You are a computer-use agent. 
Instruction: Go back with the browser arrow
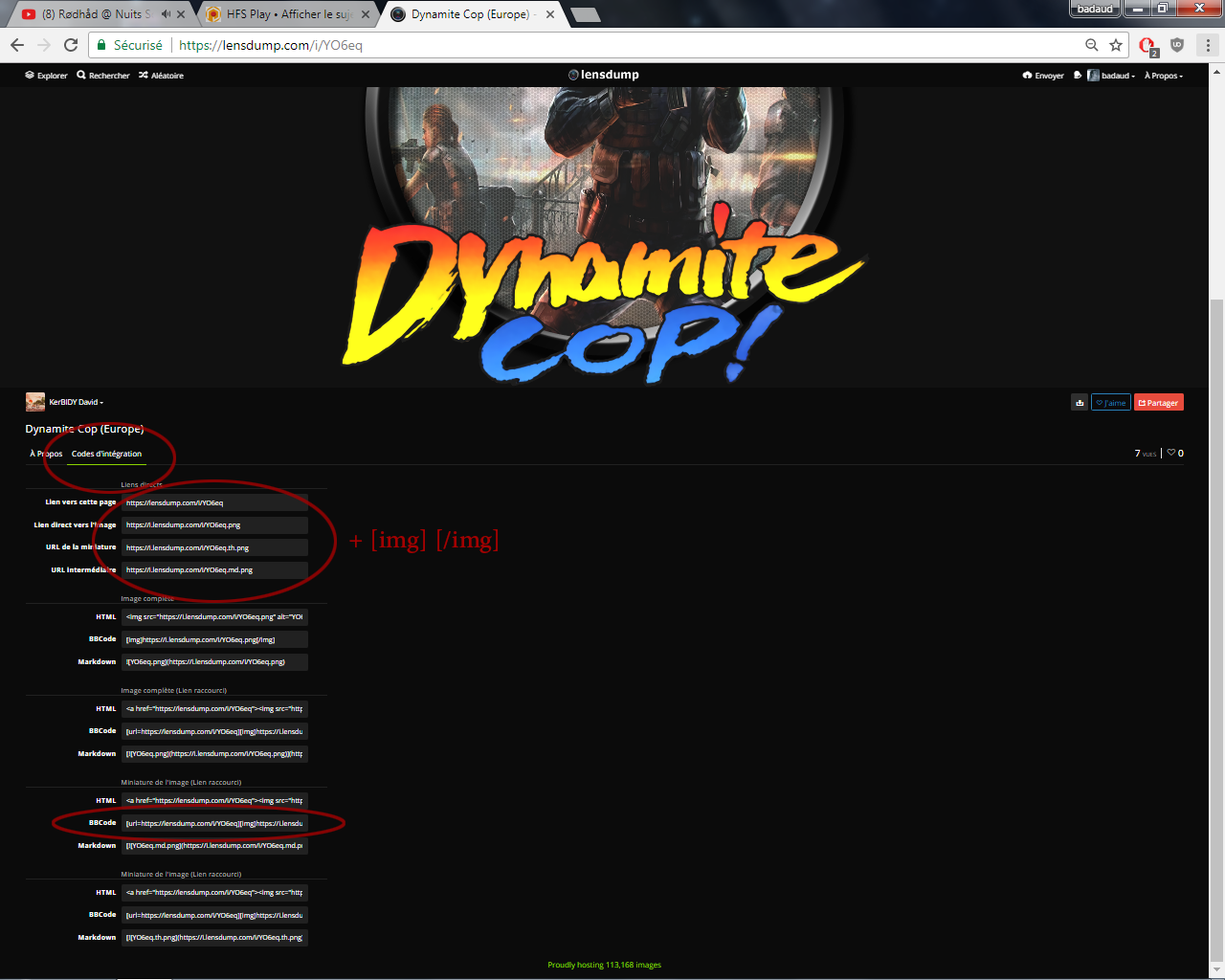point(17,45)
